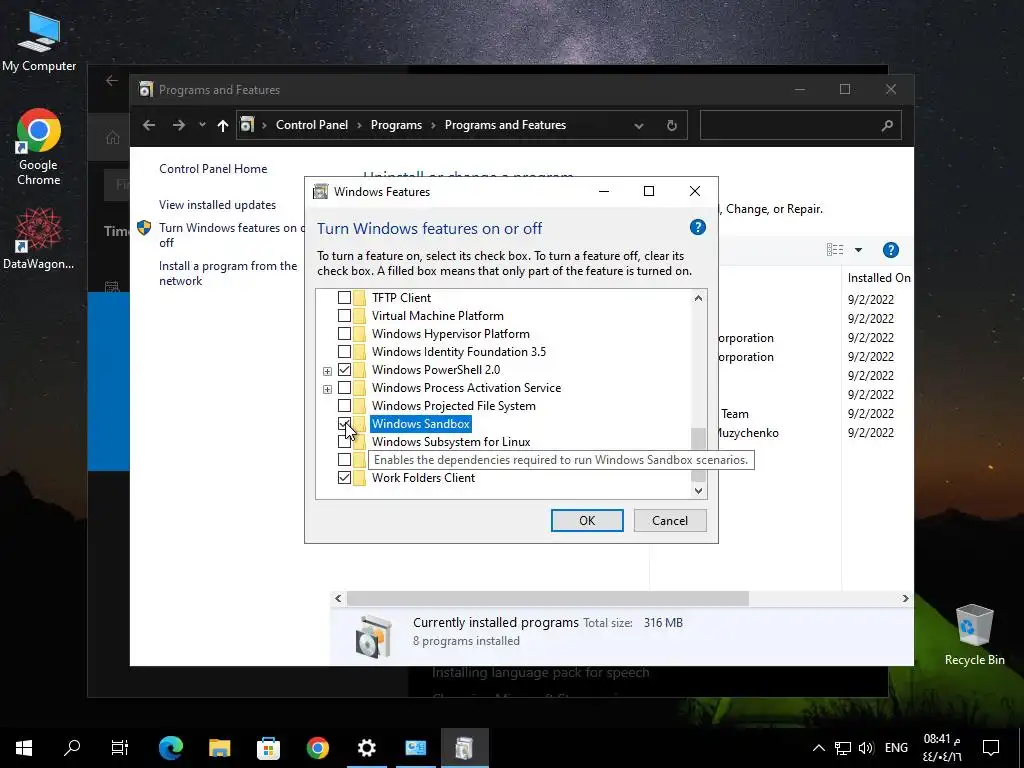Click Install a program from the network
Screen dimensions: 1024x768
(228, 274)
